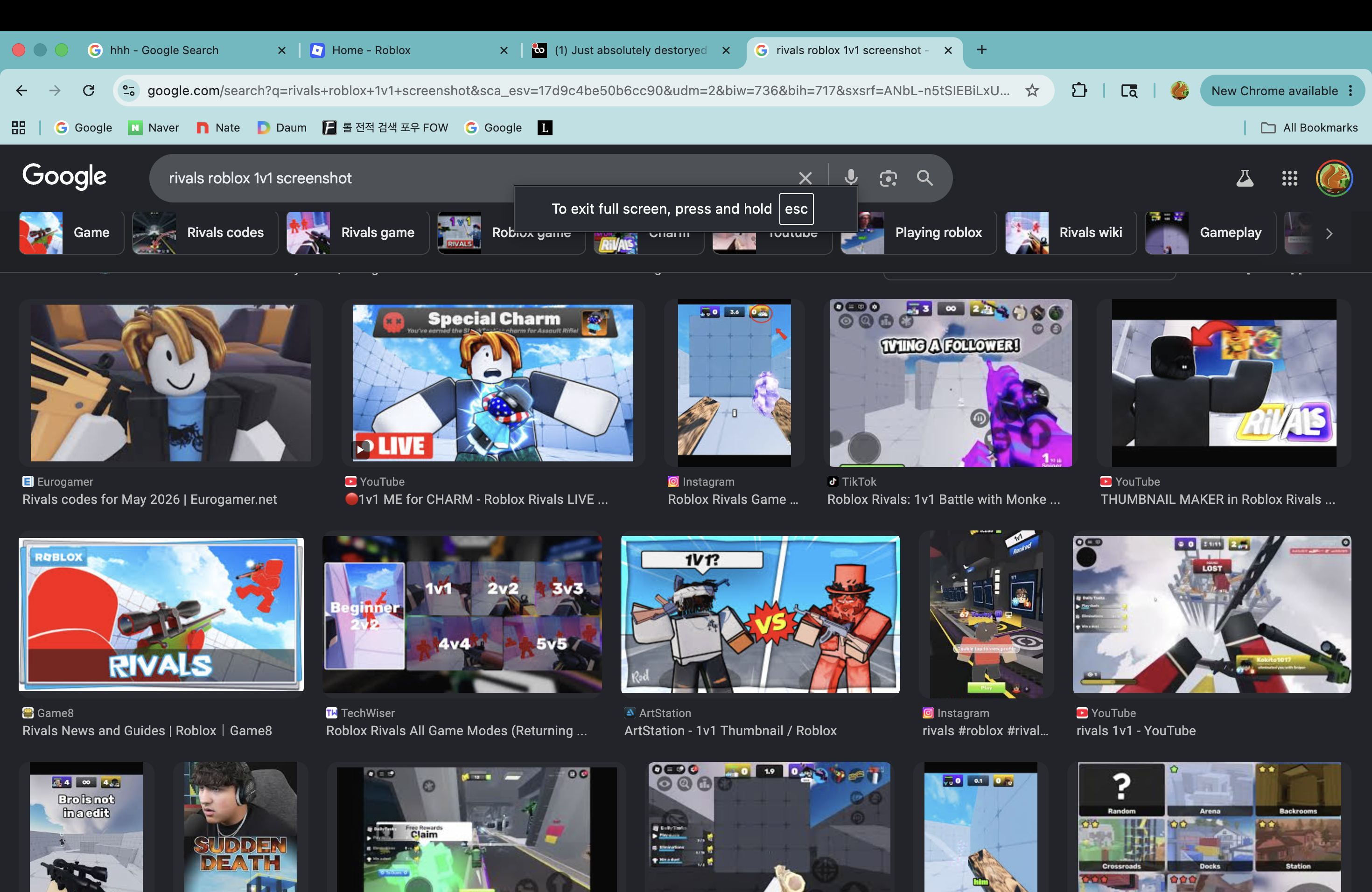Open the Special Charm LIVE thumbnail

click(493, 383)
